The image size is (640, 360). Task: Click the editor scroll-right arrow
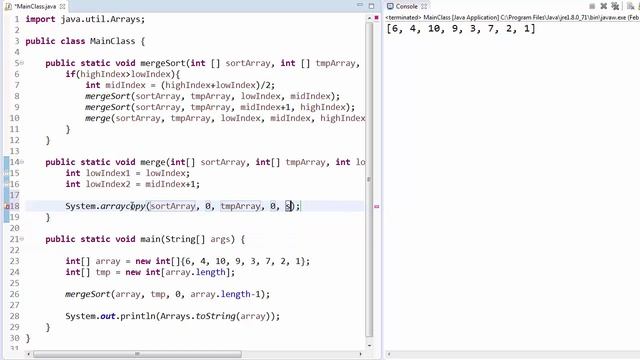pos(360,354)
